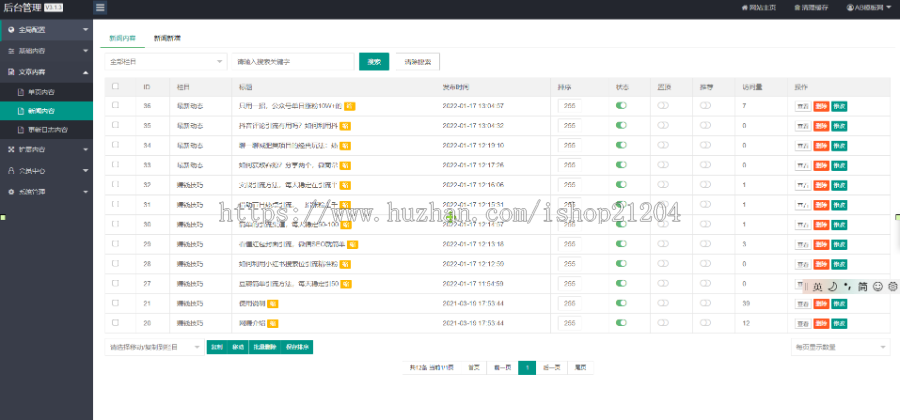Screen dimensions: 900x420
Task: Click the system management gear icon
Action: point(11,192)
